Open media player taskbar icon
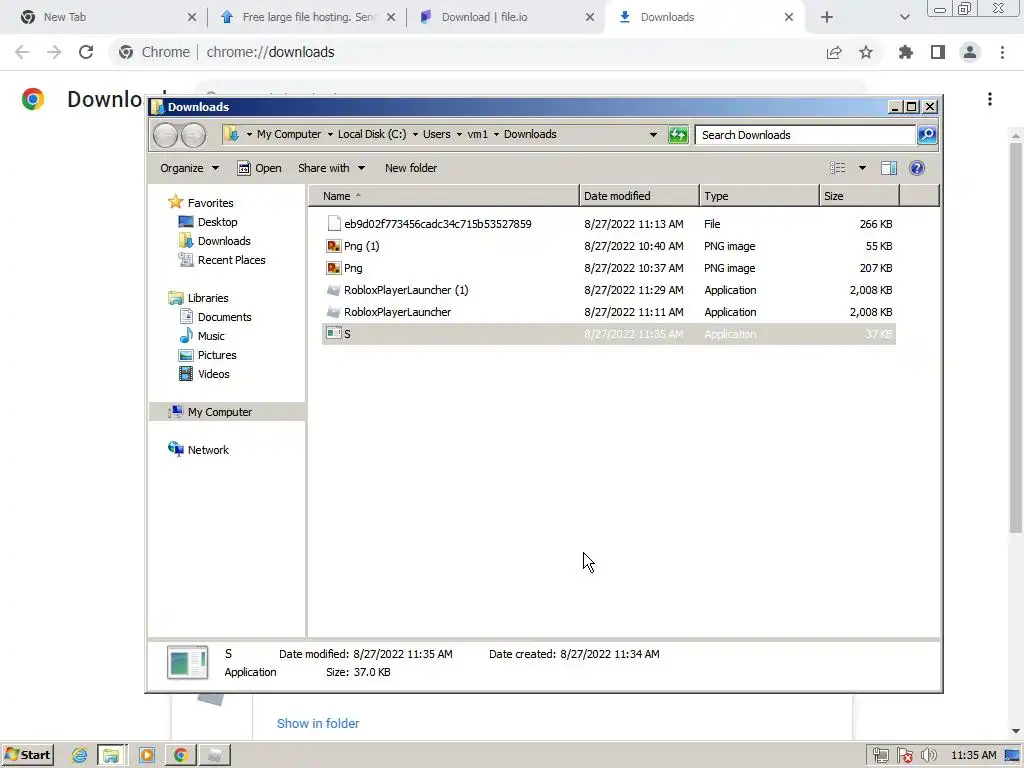This screenshot has height=768, width=1024. pyautogui.click(x=147, y=756)
